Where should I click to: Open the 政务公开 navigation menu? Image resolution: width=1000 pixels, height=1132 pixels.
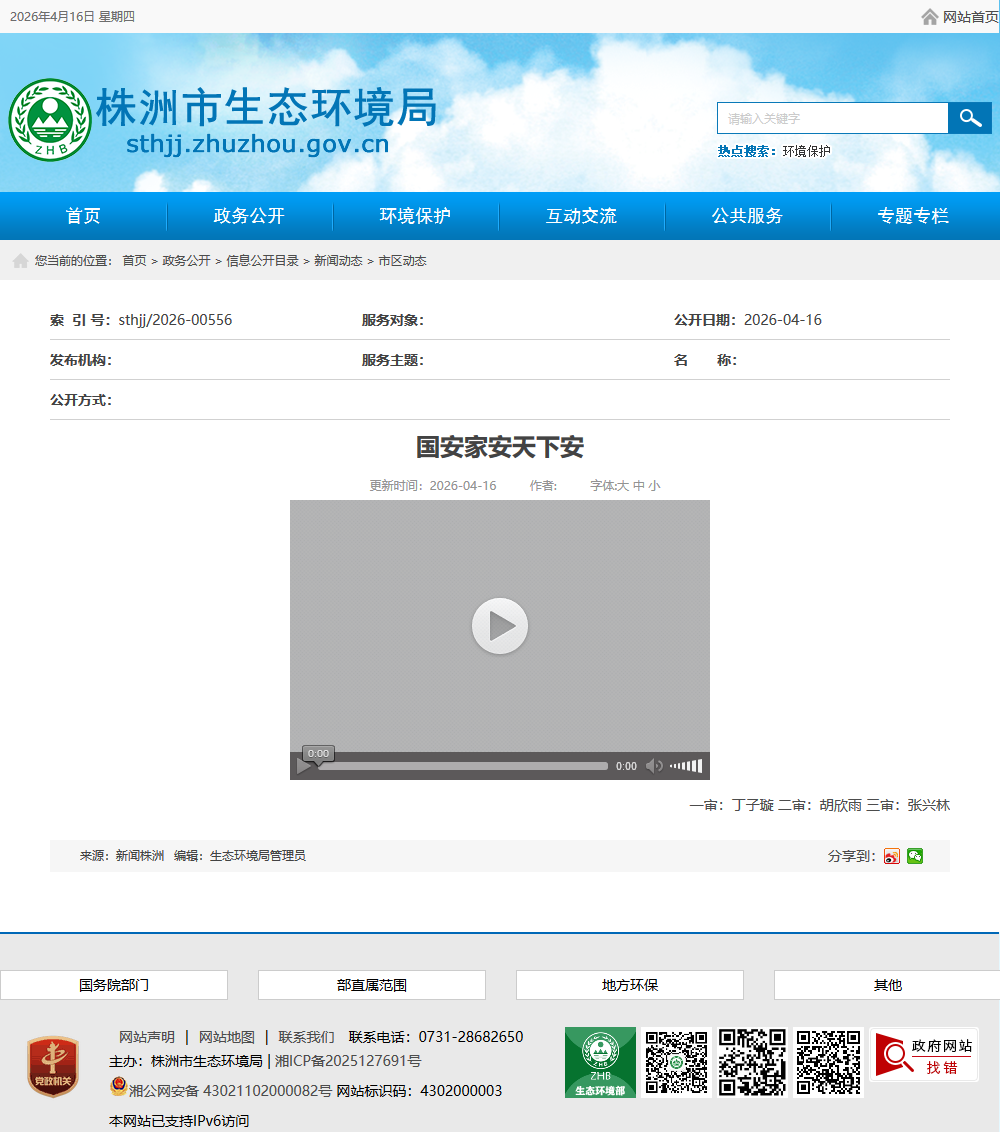pyautogui.click(x=249, y=216)
